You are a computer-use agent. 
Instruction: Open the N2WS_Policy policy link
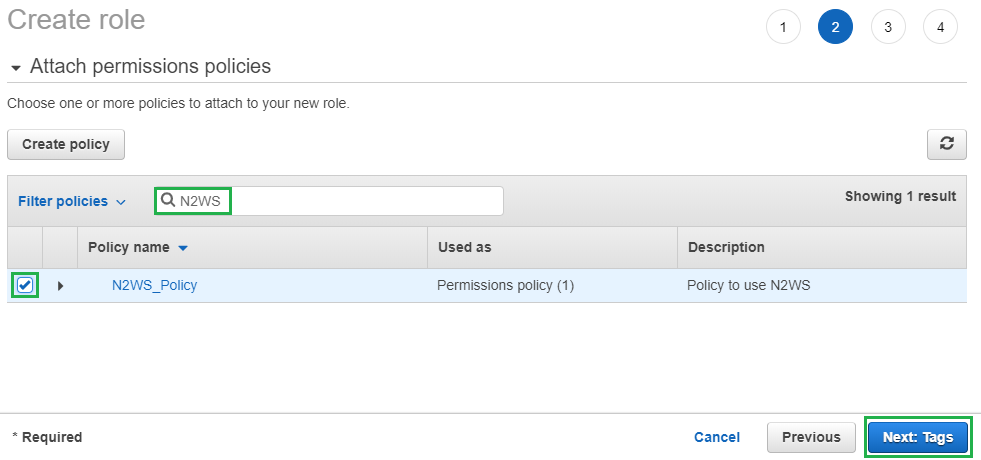(x=154, y=285)
